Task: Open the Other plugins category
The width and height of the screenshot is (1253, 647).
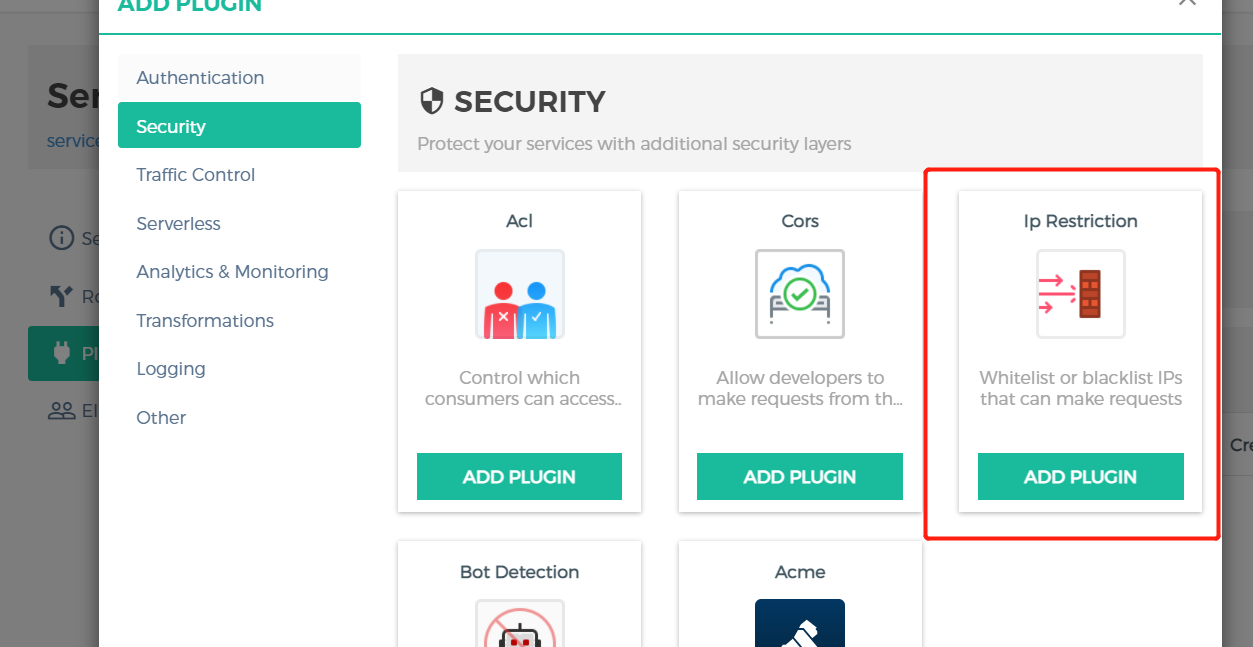Action: [161, 418]
